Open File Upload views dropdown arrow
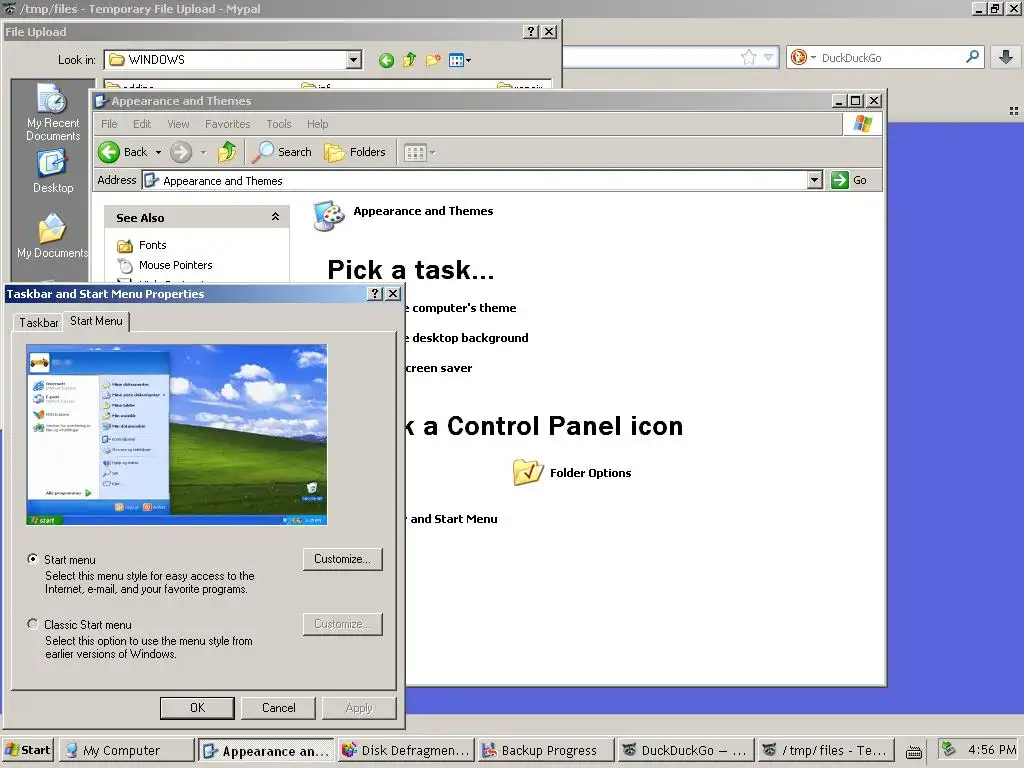This screenshot has height=768, width=1024. 468,61
